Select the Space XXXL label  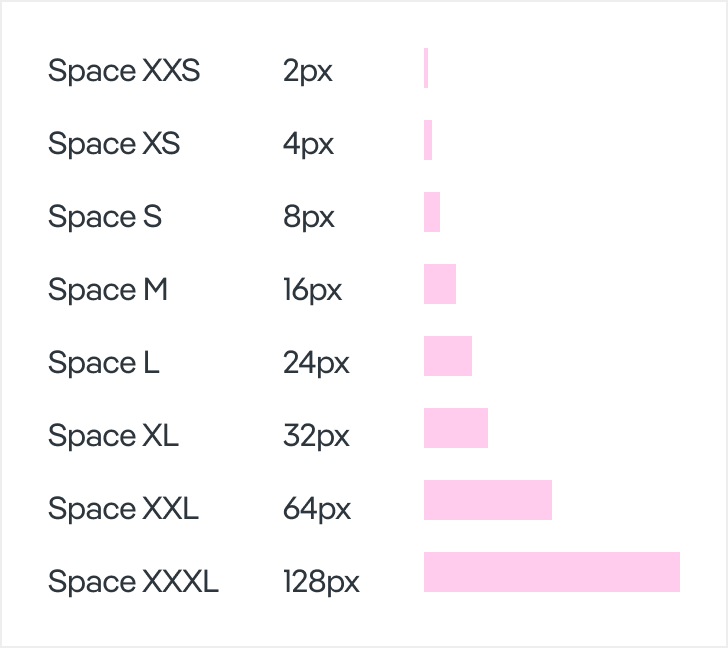(x=133, y=581)
